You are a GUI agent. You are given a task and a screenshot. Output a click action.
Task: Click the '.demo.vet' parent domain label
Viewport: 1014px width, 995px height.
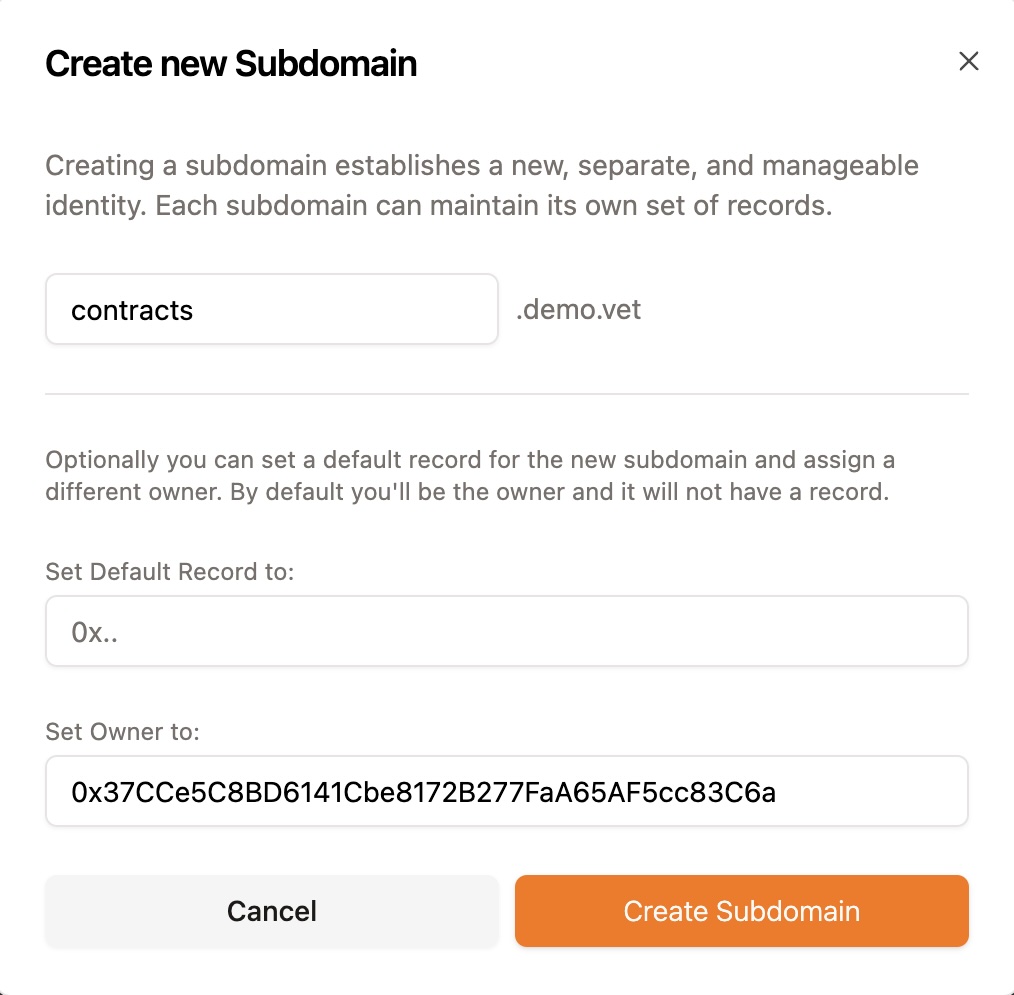(578, 310)
